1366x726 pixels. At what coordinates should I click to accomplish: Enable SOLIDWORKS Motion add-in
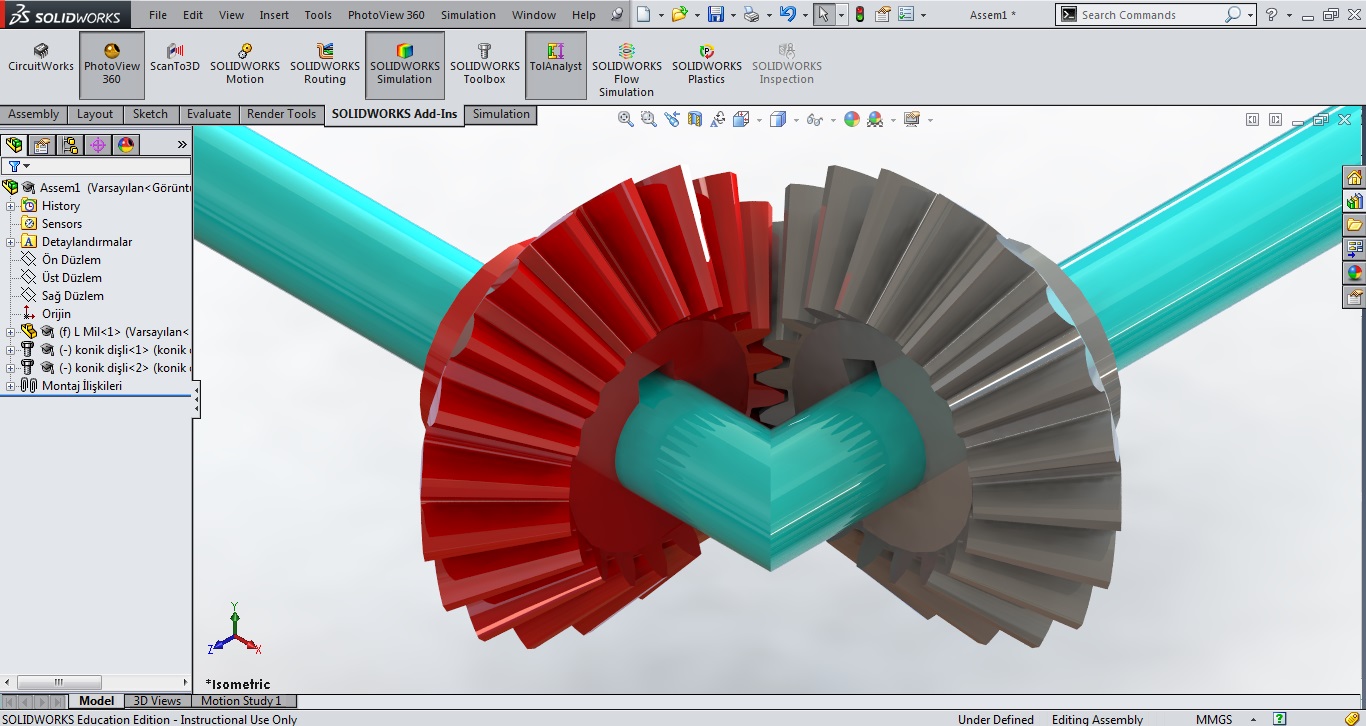pyautogui.click(x=245, y=65)
